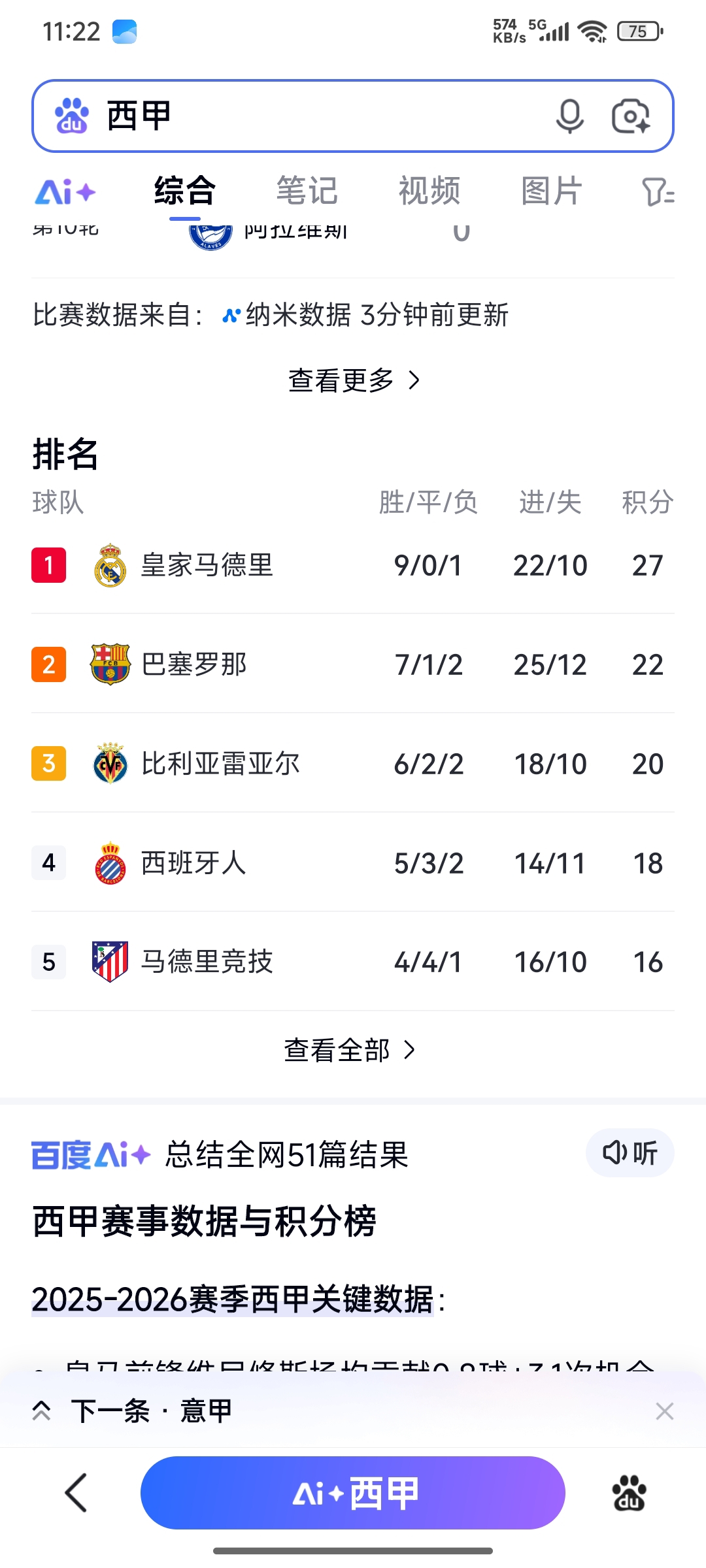Expand 查看全部 full standings
The image size is (706, 1568).
coord(350,1050)
